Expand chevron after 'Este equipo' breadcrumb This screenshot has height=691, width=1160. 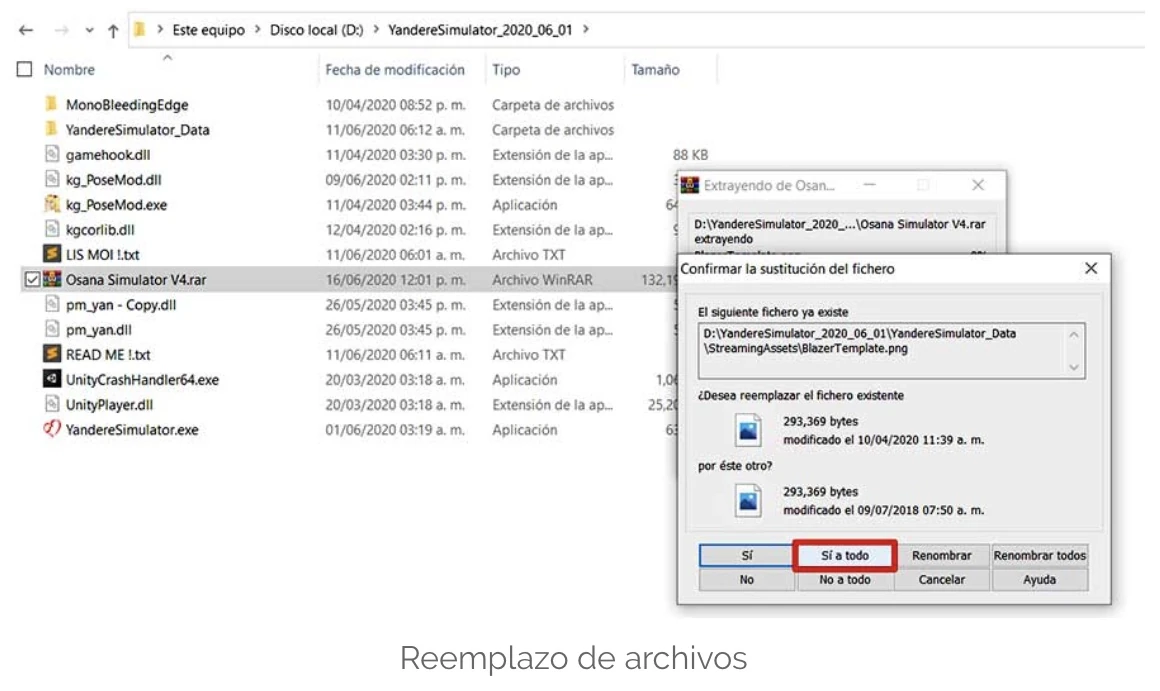pyautogui.click(x=257, y=30)
